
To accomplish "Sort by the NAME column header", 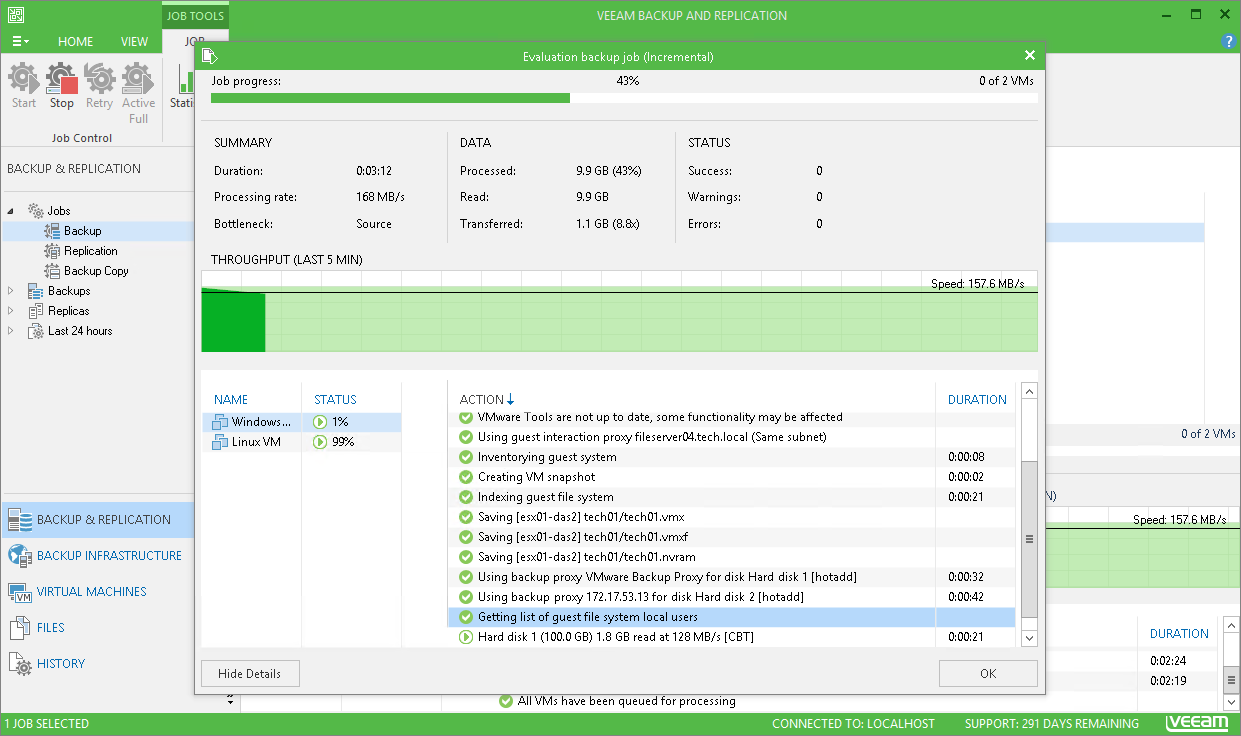I will 231,400.
